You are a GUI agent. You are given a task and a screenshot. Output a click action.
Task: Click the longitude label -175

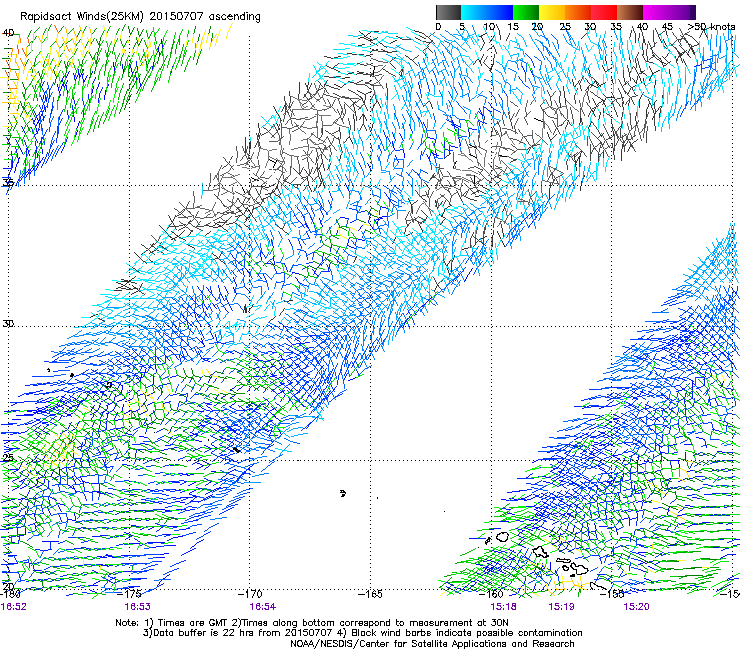tap(129, 594)
